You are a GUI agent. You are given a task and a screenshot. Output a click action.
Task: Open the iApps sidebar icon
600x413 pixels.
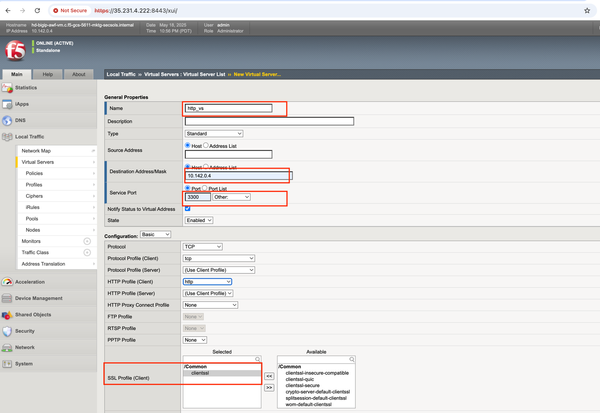click(7, 104)
